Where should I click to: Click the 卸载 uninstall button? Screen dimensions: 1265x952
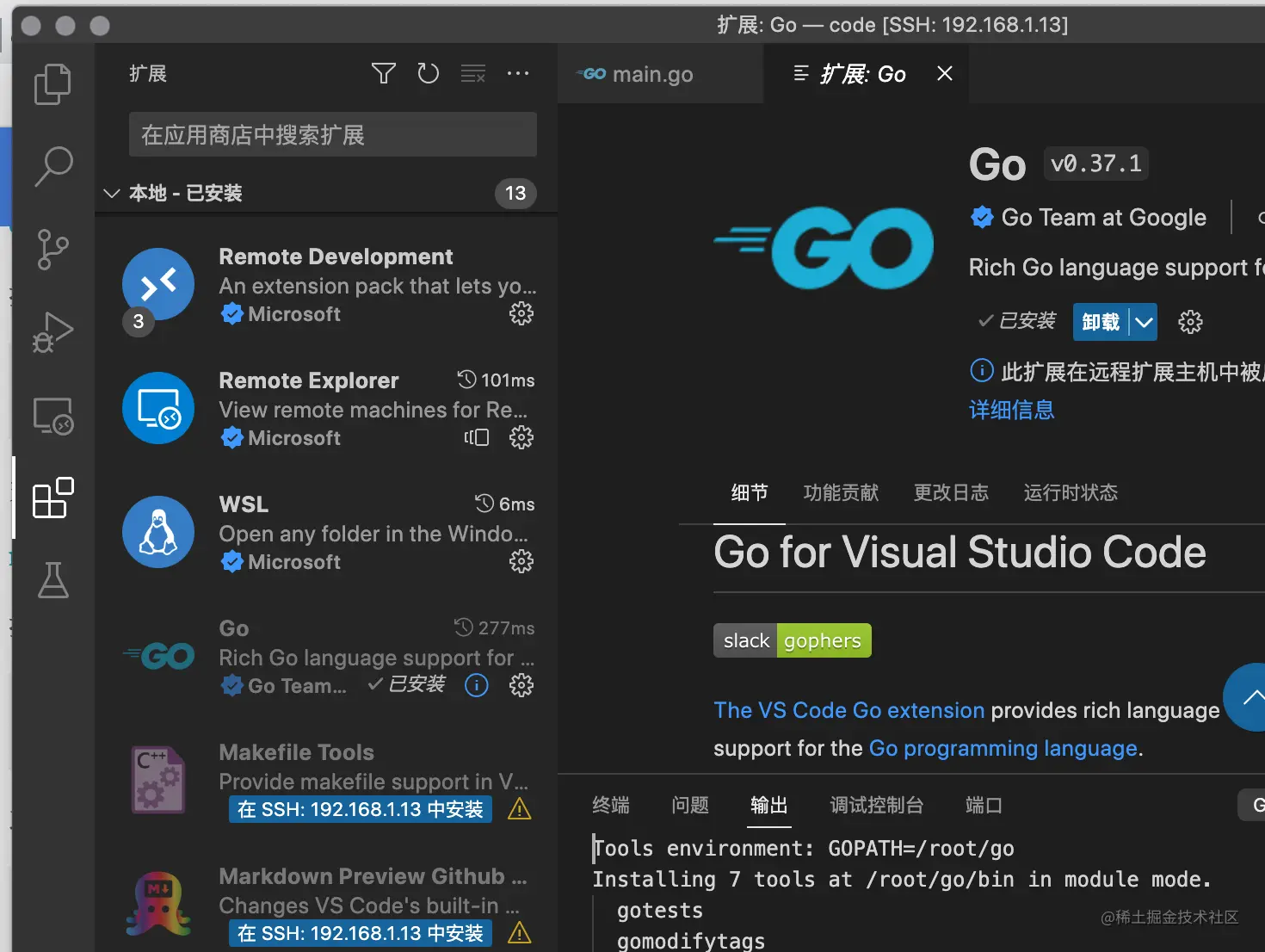[1101, 322]
